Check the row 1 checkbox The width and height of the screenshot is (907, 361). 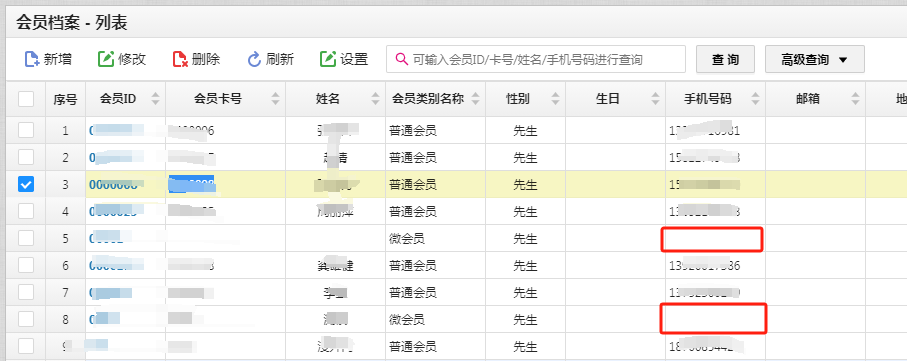tap(26, 130)
